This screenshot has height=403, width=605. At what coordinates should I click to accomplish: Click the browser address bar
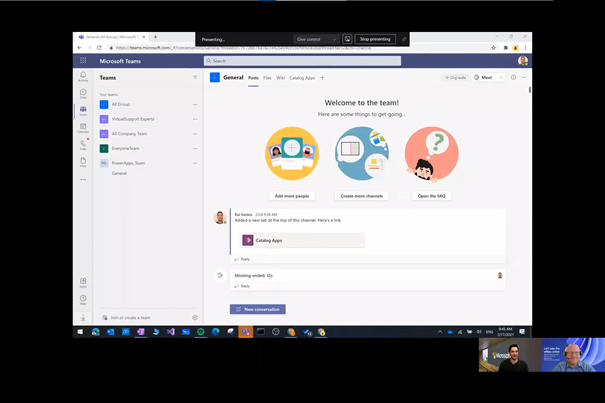coord(297,48)
